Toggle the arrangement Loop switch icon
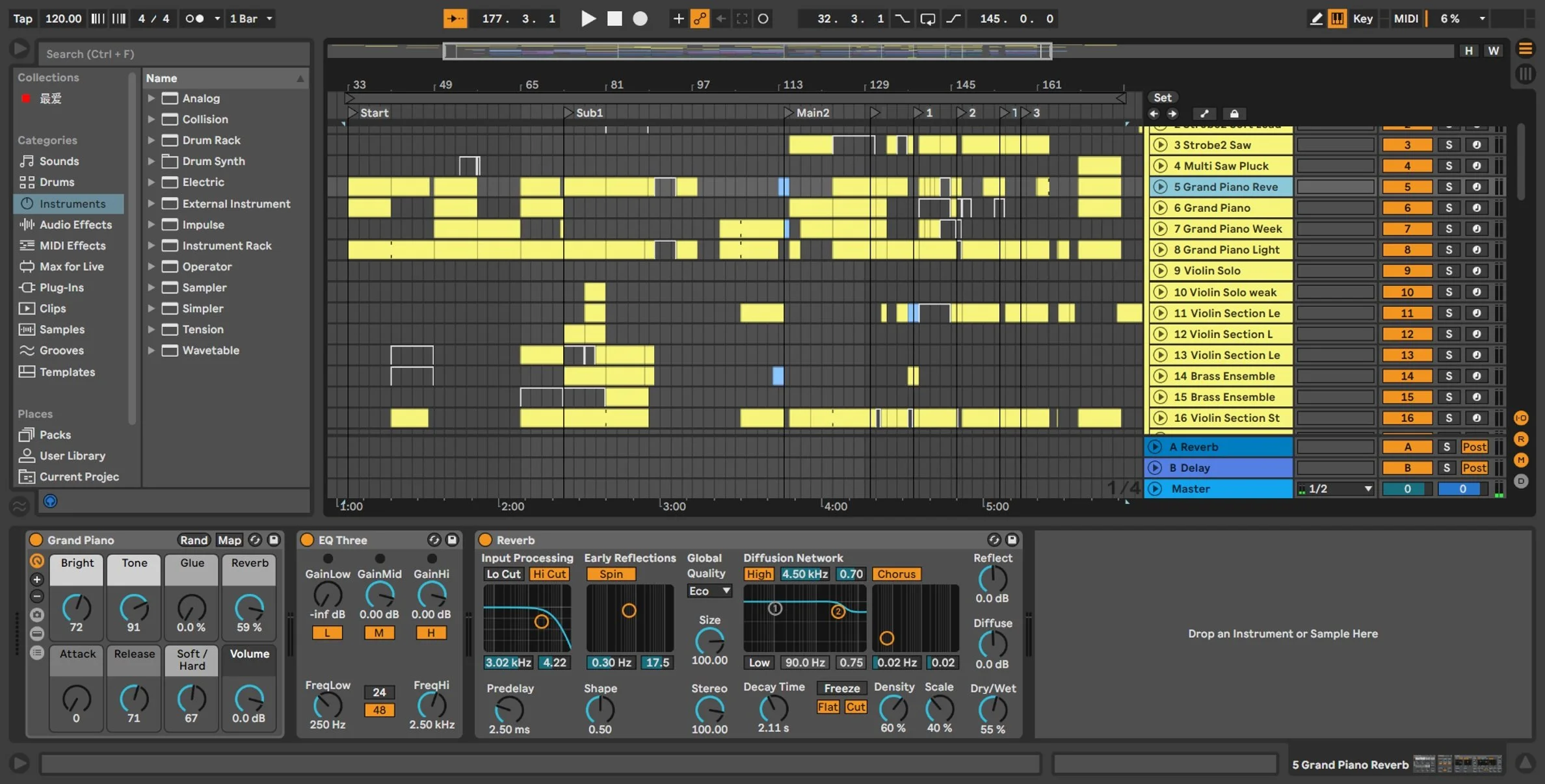The image size is (1545, 784). (928, 18)
